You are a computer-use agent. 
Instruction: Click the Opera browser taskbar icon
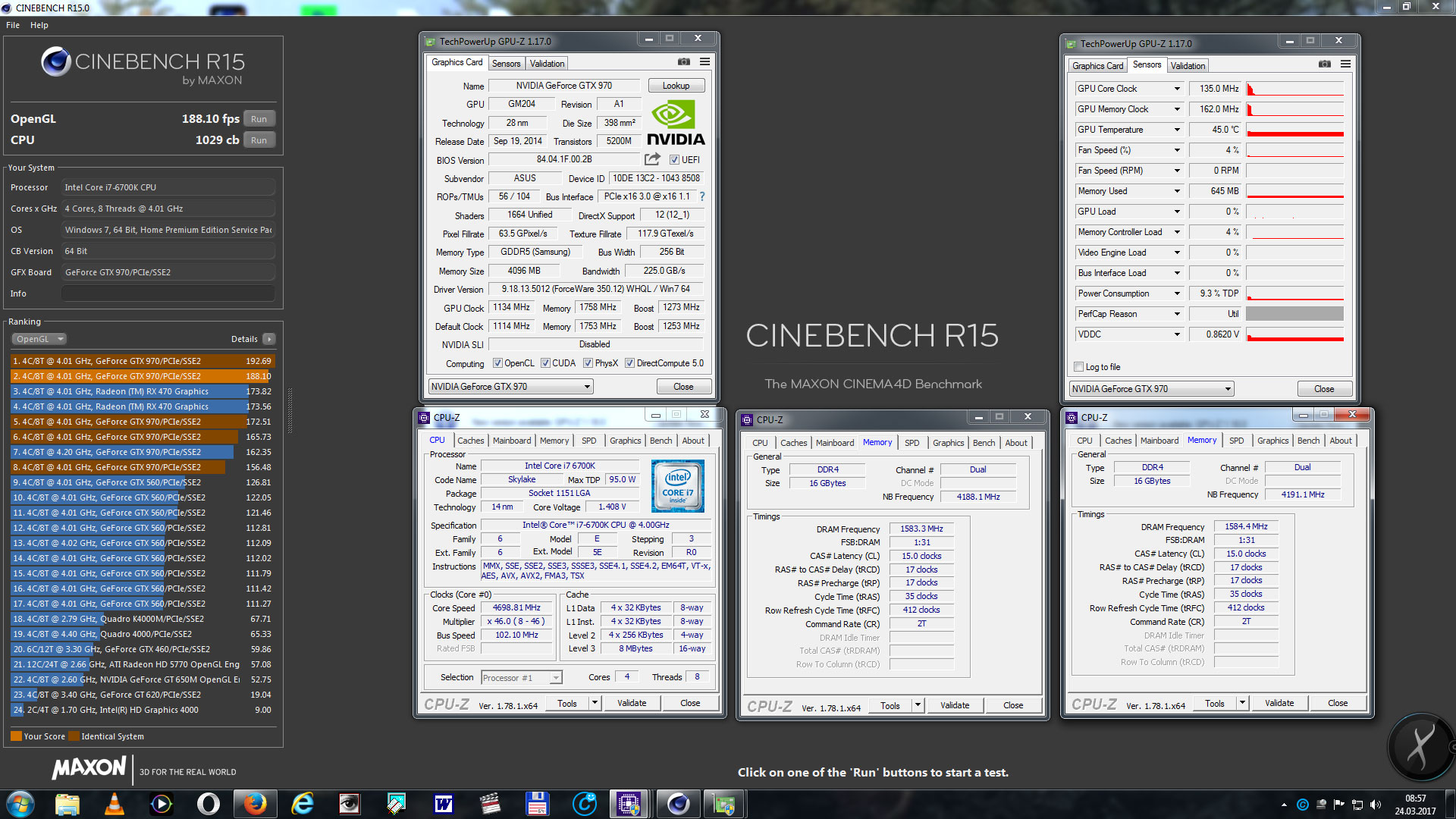[x=209, y=804]
